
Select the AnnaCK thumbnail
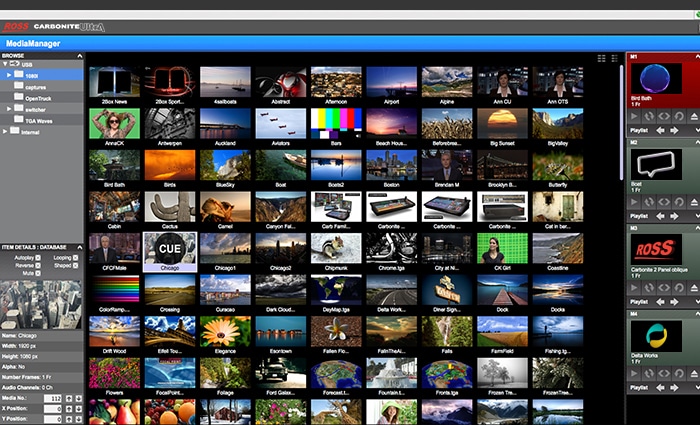tap(114, 124)
